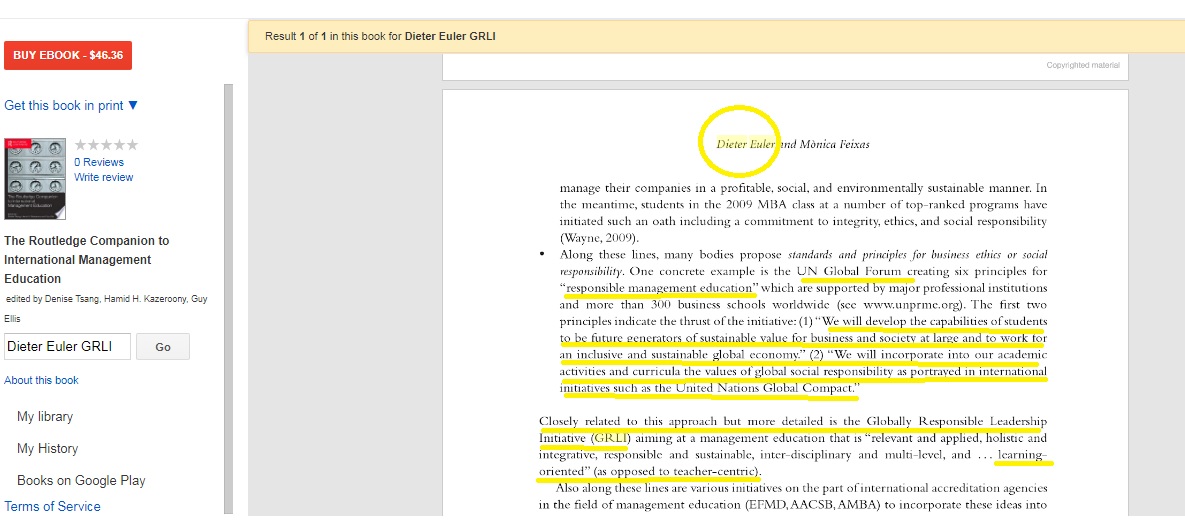Click the highlighted Dieter Euler name on page
Image resolution: width=1185 pixels, height=522 pixels.
click(x=745, y=144)
